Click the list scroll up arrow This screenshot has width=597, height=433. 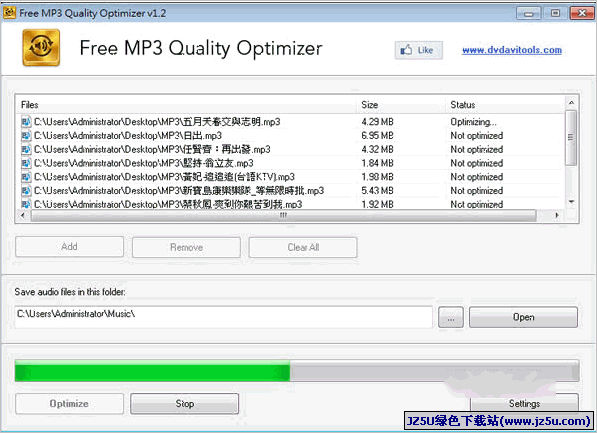coord(571,103)
